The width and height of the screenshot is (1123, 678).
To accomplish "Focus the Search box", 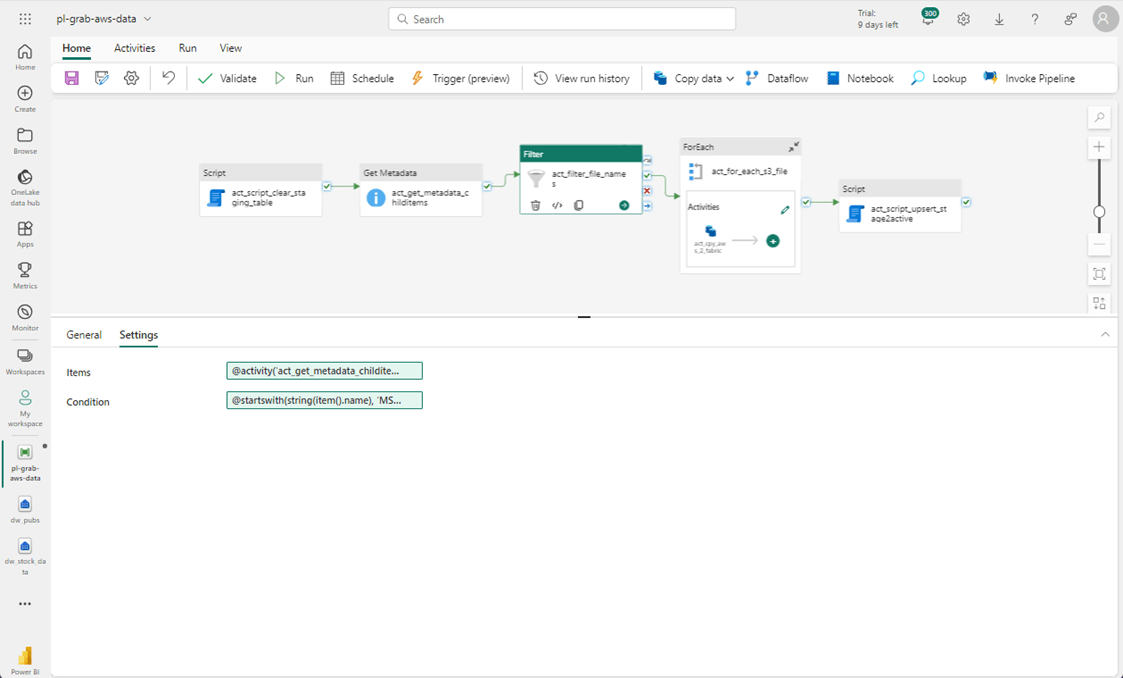I will (562, 19).
